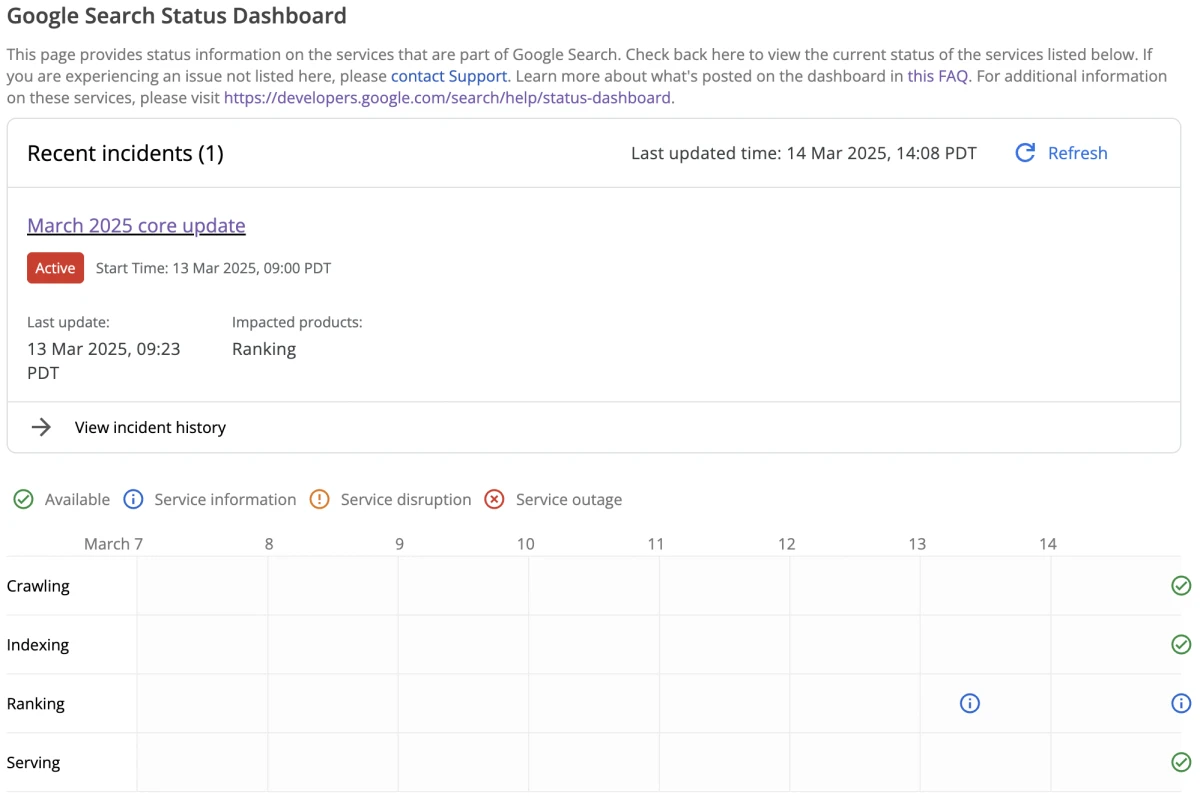Click the Impacted products Ranking value
This screenshot has height=800, width=1200.
(264, 349)
